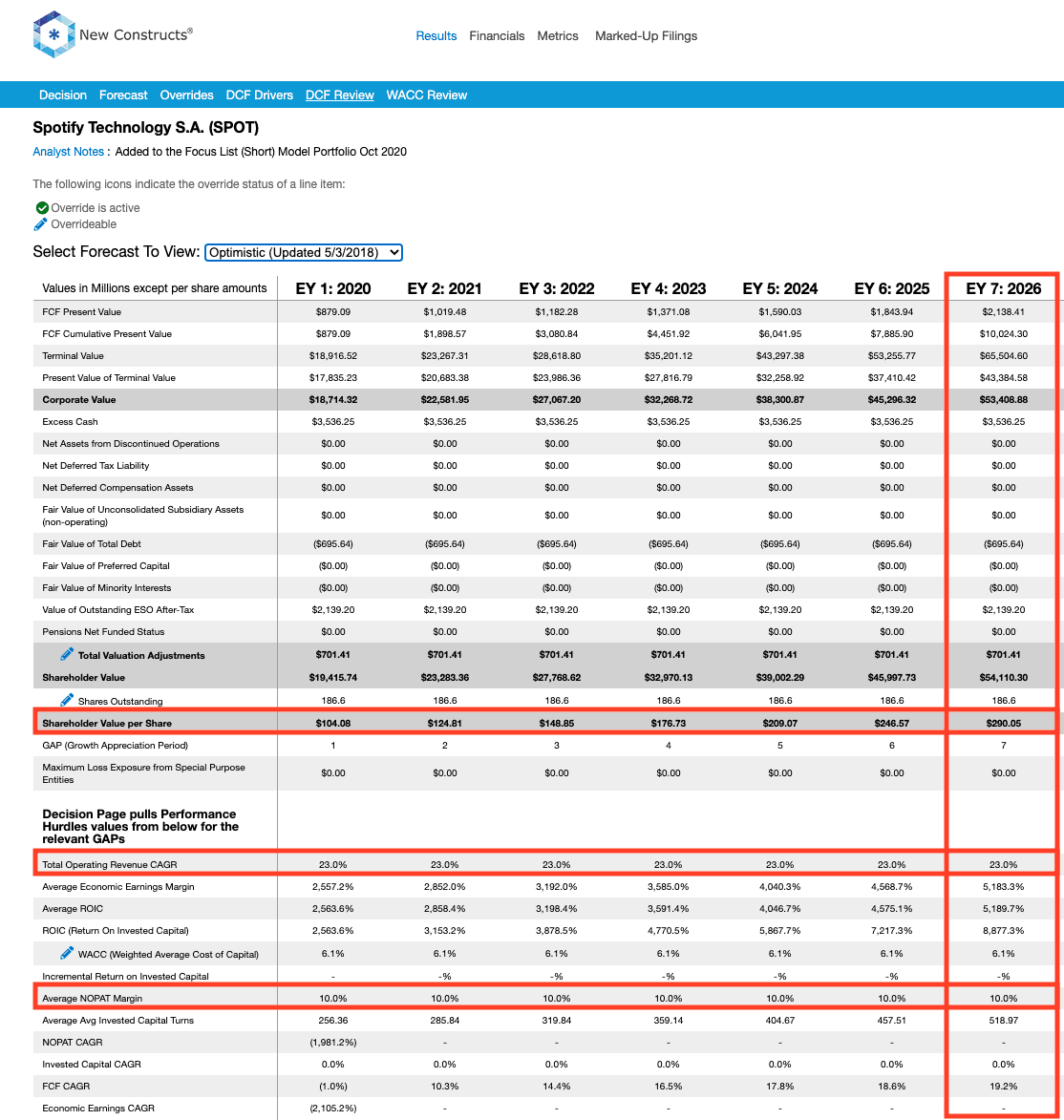Click the (2,105.2%) Economic Earnings CAGR cell
The height and width of the screenshot is (1120, 1064).
pyautogui.click(x=333, y=1108)
